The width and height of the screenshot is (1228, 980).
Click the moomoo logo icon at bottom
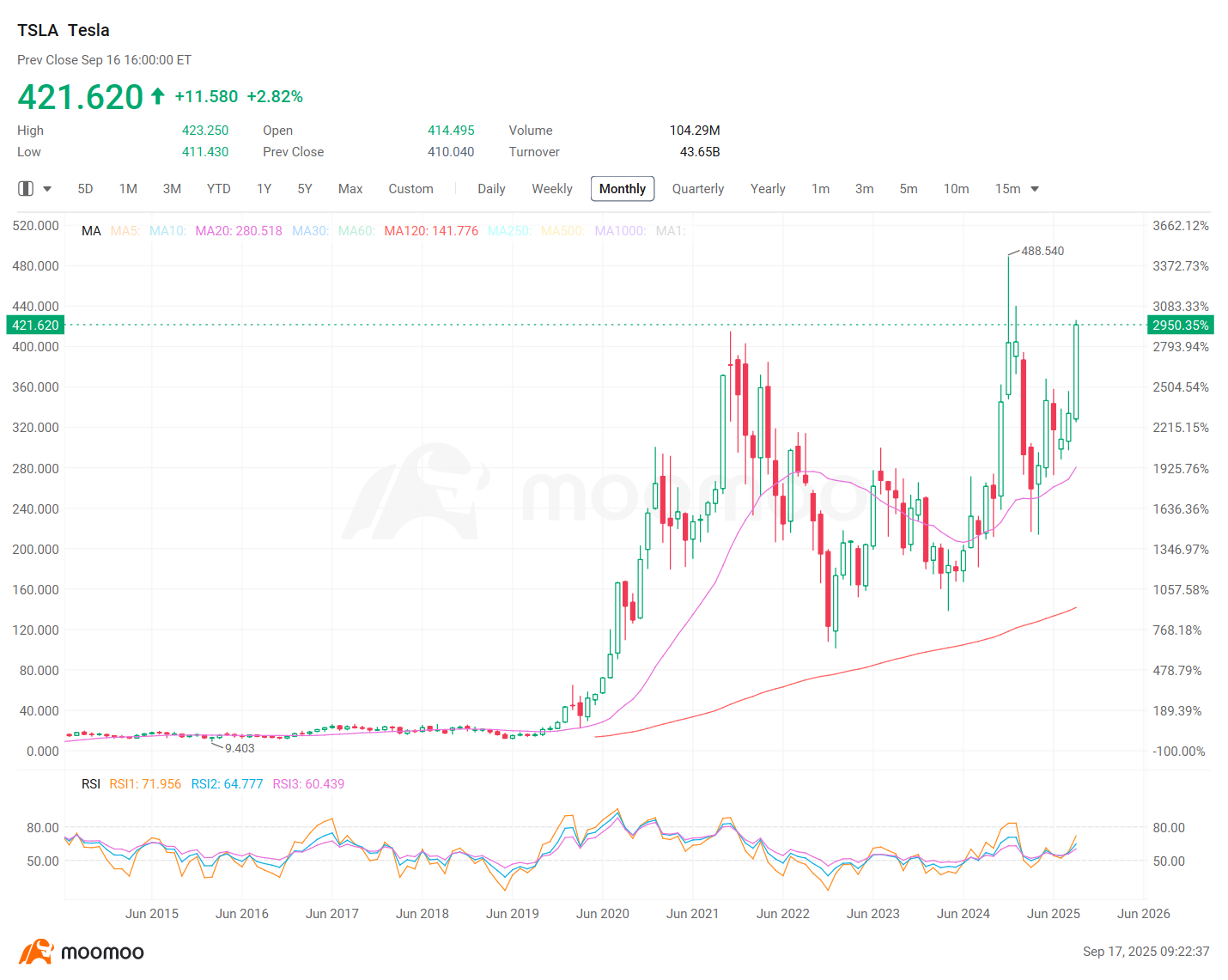(36, 952)
